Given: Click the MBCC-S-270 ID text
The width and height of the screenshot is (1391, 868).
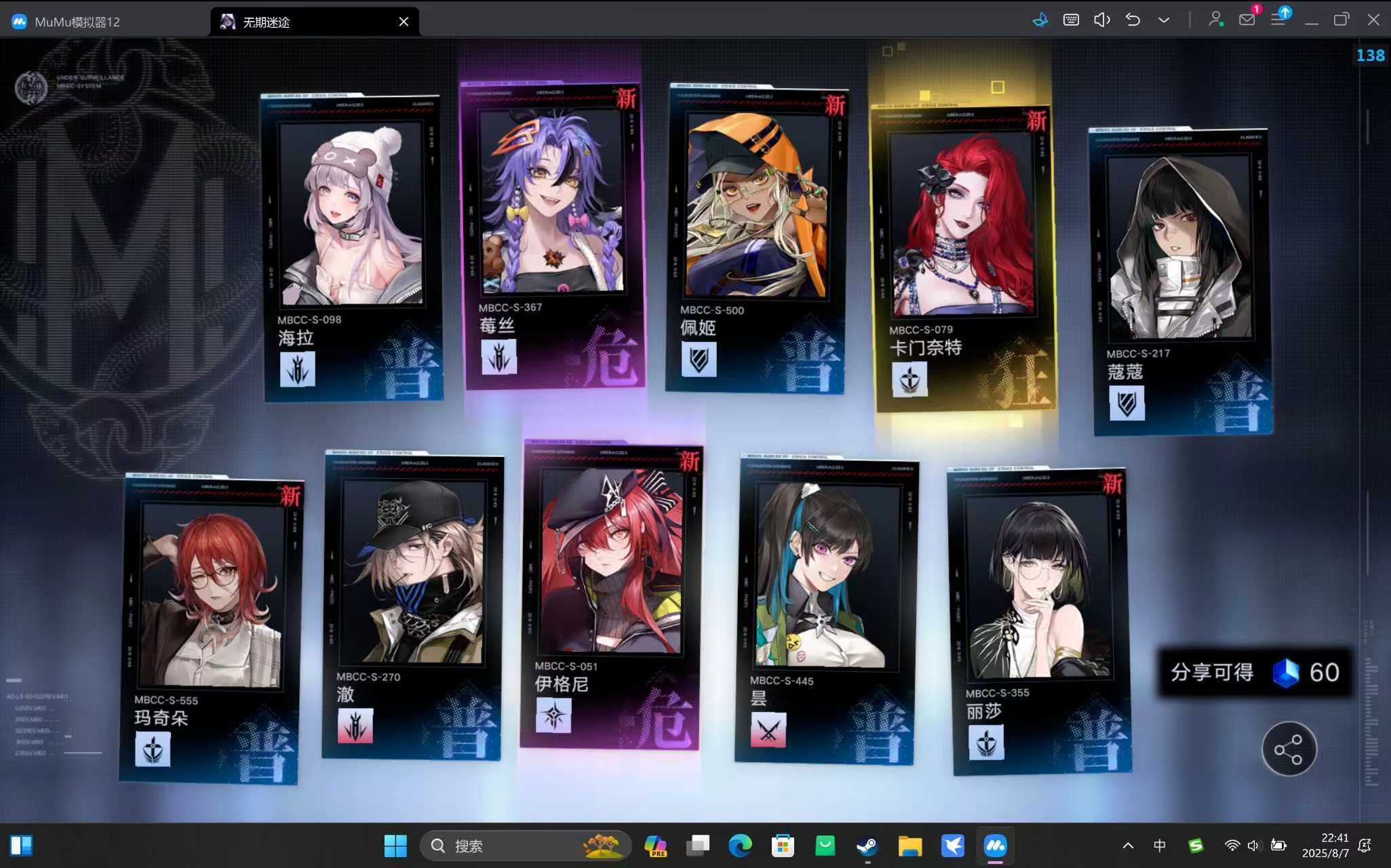Looking at the screenshot, I should click(x=368, y=677).
